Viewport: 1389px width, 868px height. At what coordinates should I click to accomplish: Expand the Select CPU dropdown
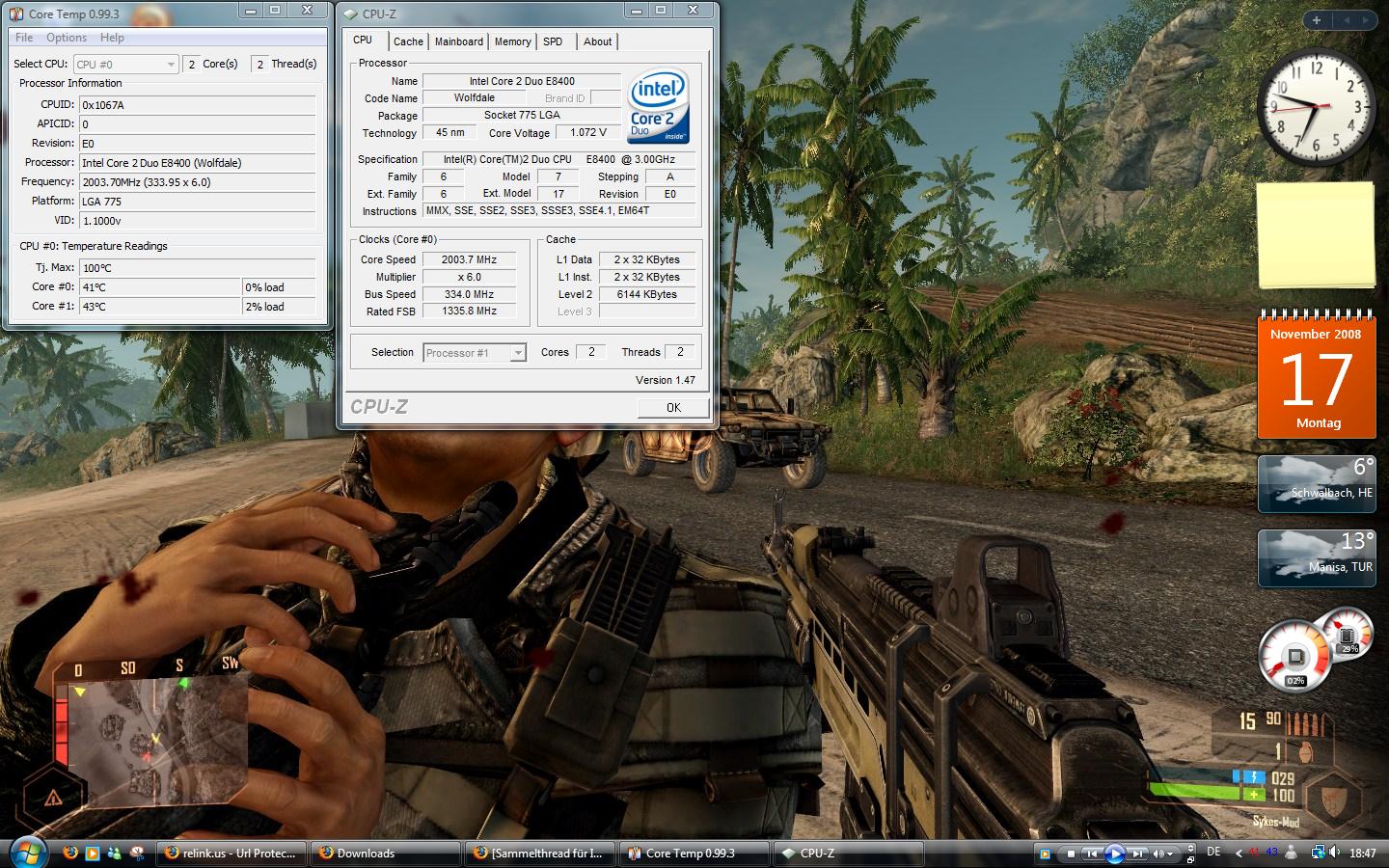point(171,65)
